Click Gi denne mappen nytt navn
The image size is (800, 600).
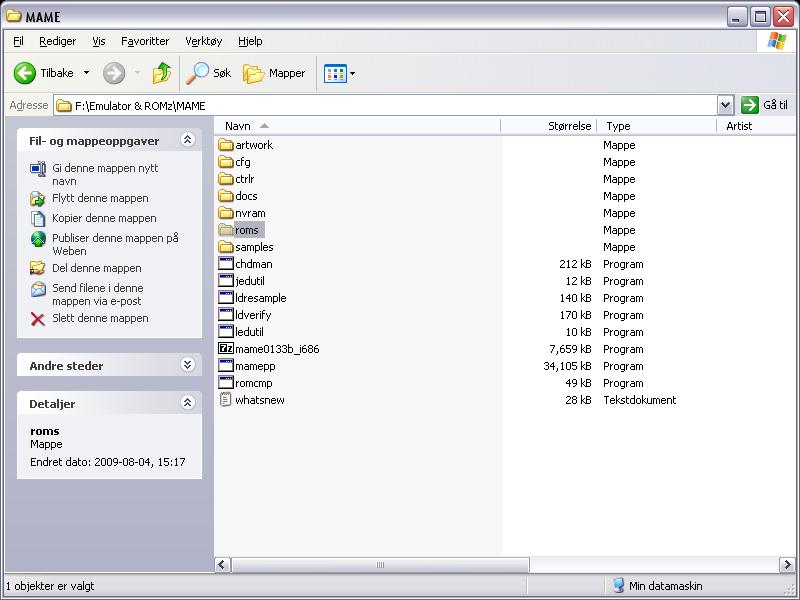tap(105, 174)
